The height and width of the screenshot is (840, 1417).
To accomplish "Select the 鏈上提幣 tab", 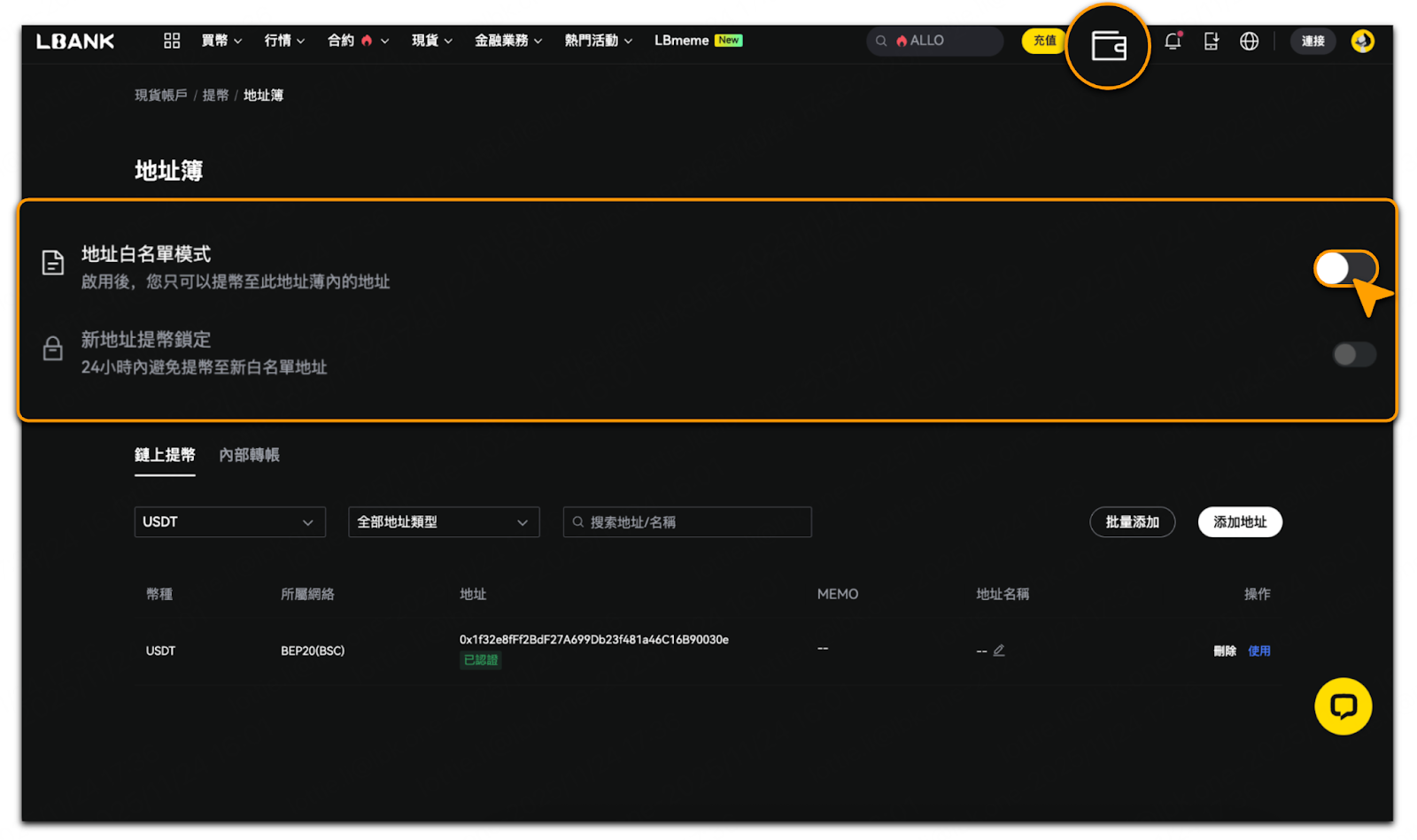I will point(165,455).
